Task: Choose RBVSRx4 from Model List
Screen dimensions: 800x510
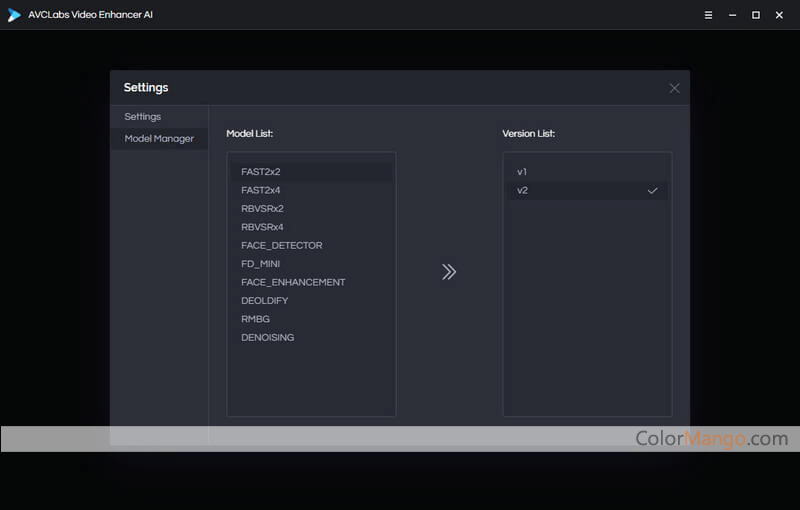Action: 262,227
